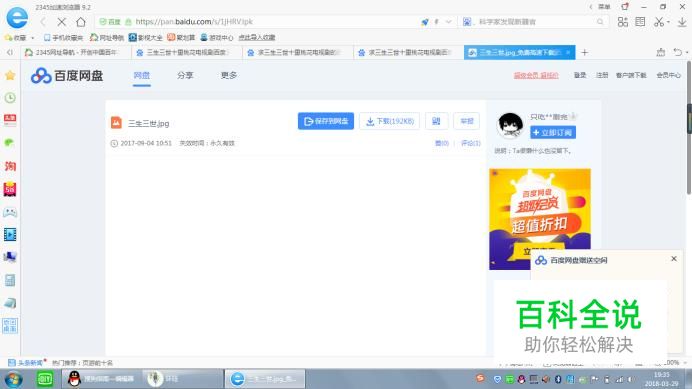Select the 分享 navigation tab
Image resolution: width=692 pixels, height=389 pixels.
click(x=185, y=76)
